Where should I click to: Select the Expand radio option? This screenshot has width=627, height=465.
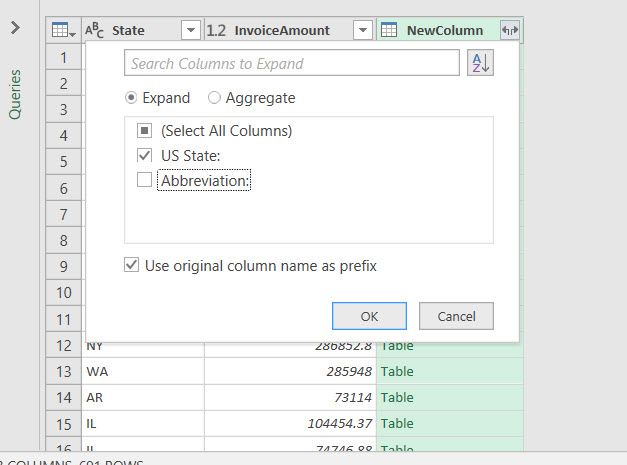pos(131,98)
